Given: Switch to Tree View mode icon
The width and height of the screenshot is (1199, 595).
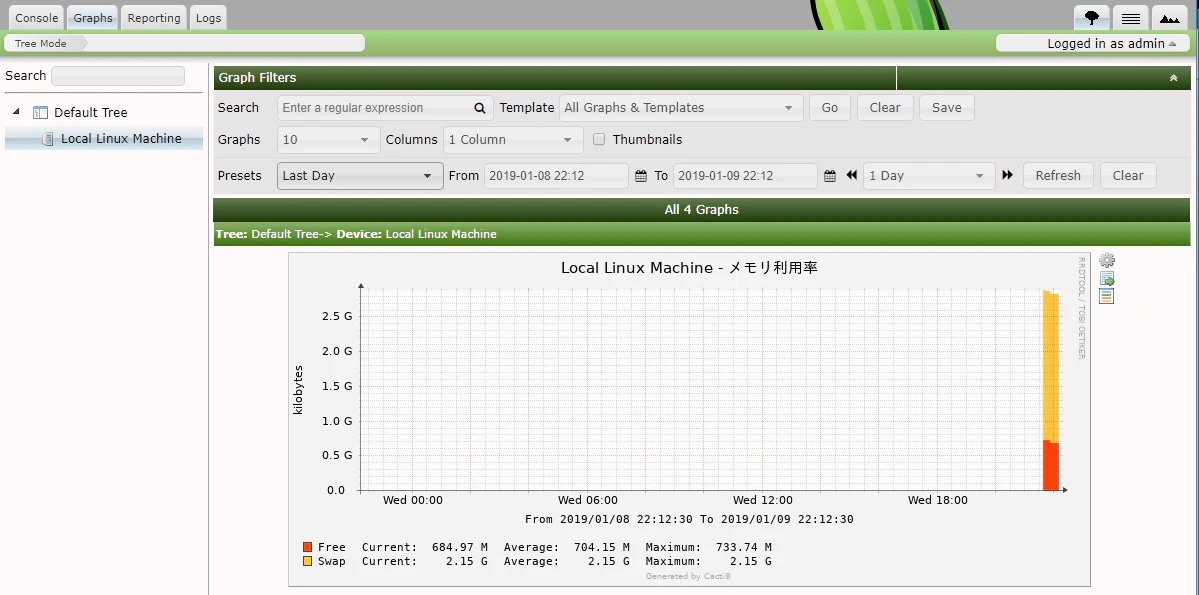Looking at the screenshot, I should (x=1092, y=18).
